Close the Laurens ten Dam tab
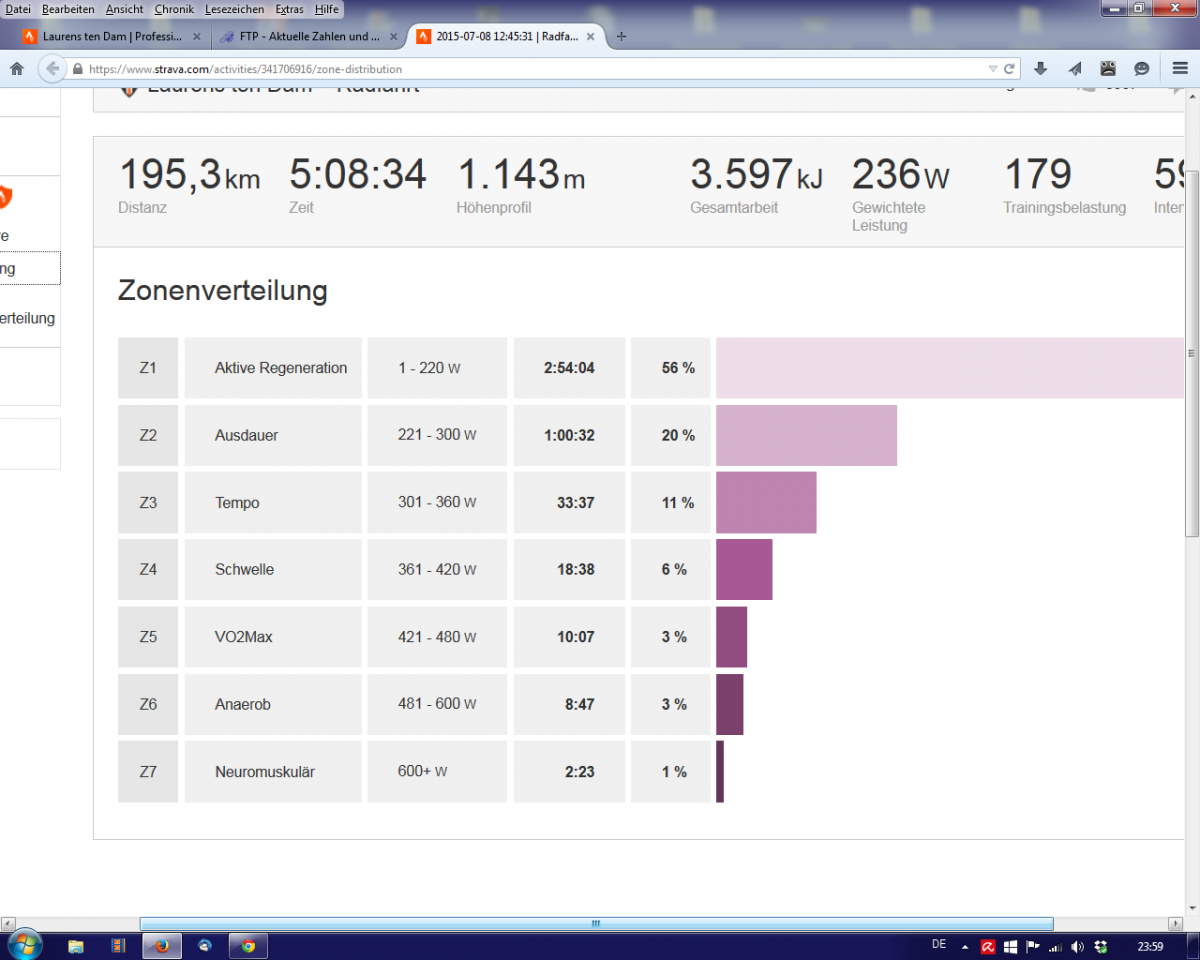The image size is (1200, 960). (196, 36)
